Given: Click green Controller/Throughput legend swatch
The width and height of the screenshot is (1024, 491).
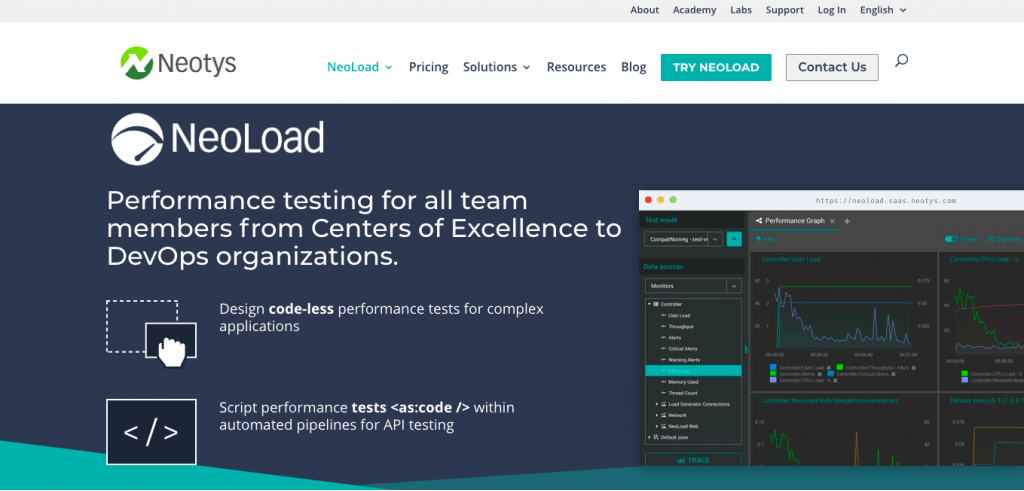Looking at the screenshot, I should click(x=840, y=368).
